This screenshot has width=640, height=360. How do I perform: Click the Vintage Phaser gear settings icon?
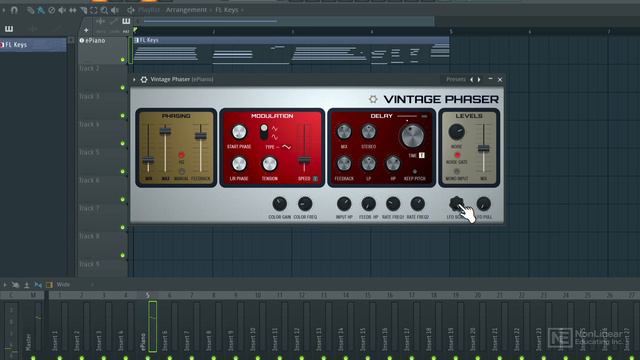pos(144,80)
